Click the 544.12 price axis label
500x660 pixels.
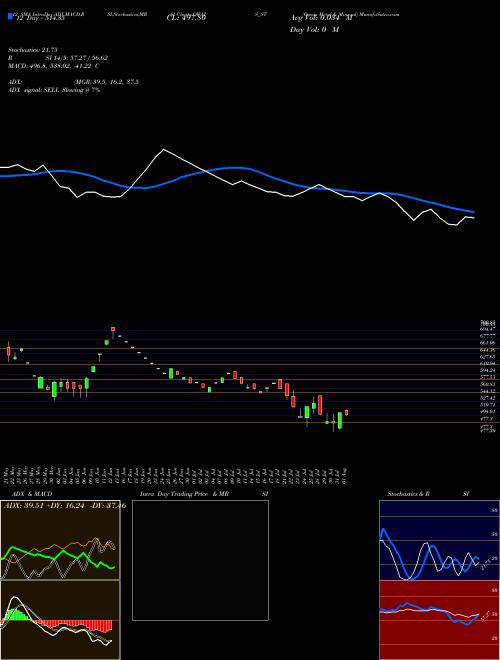[x=488, y=391]
